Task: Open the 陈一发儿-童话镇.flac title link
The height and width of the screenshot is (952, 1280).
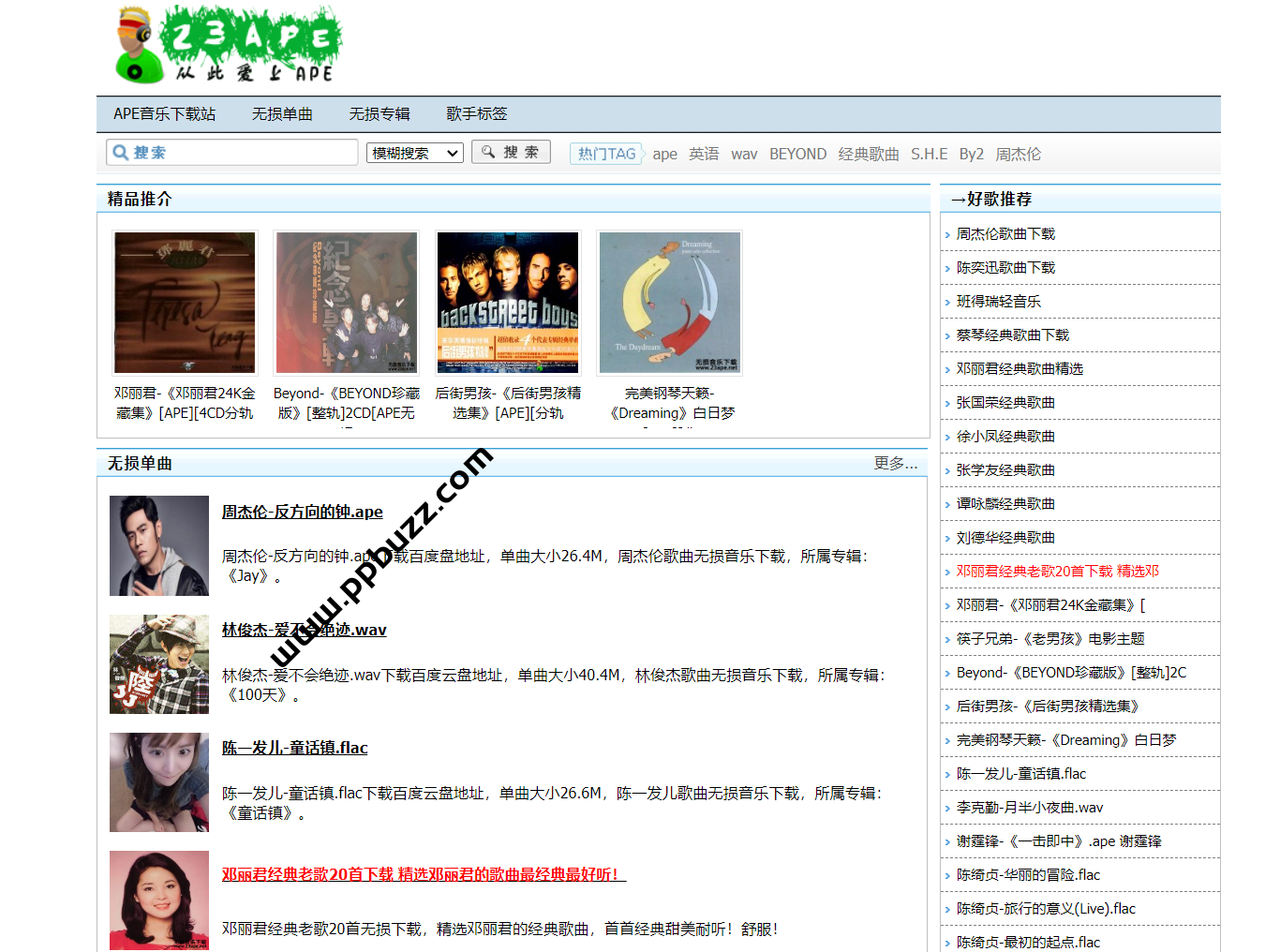Action: click(295, 748)
